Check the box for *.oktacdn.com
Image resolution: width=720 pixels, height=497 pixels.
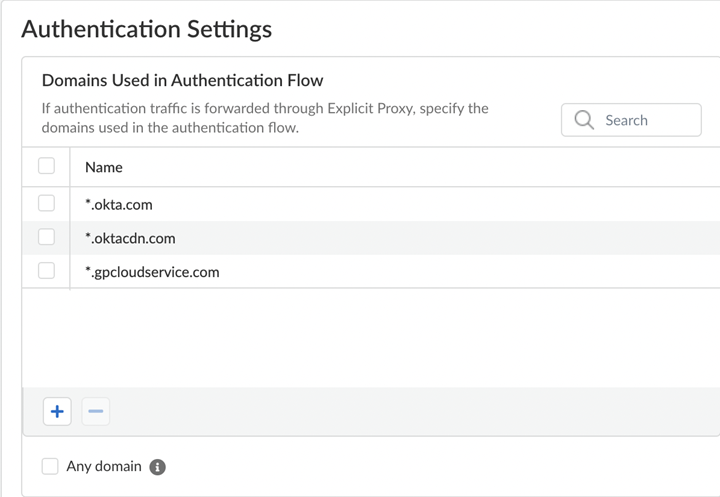coord(46,237)
